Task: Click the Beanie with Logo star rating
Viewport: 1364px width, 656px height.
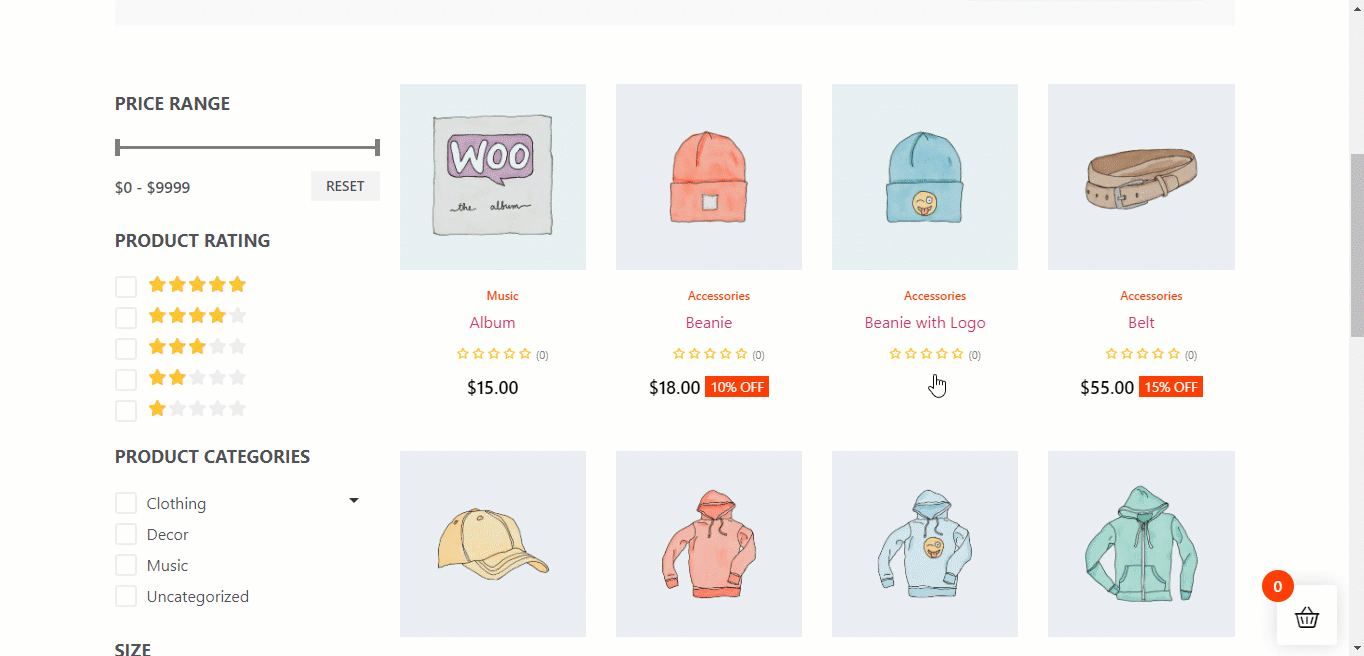Action: point(926,354)
